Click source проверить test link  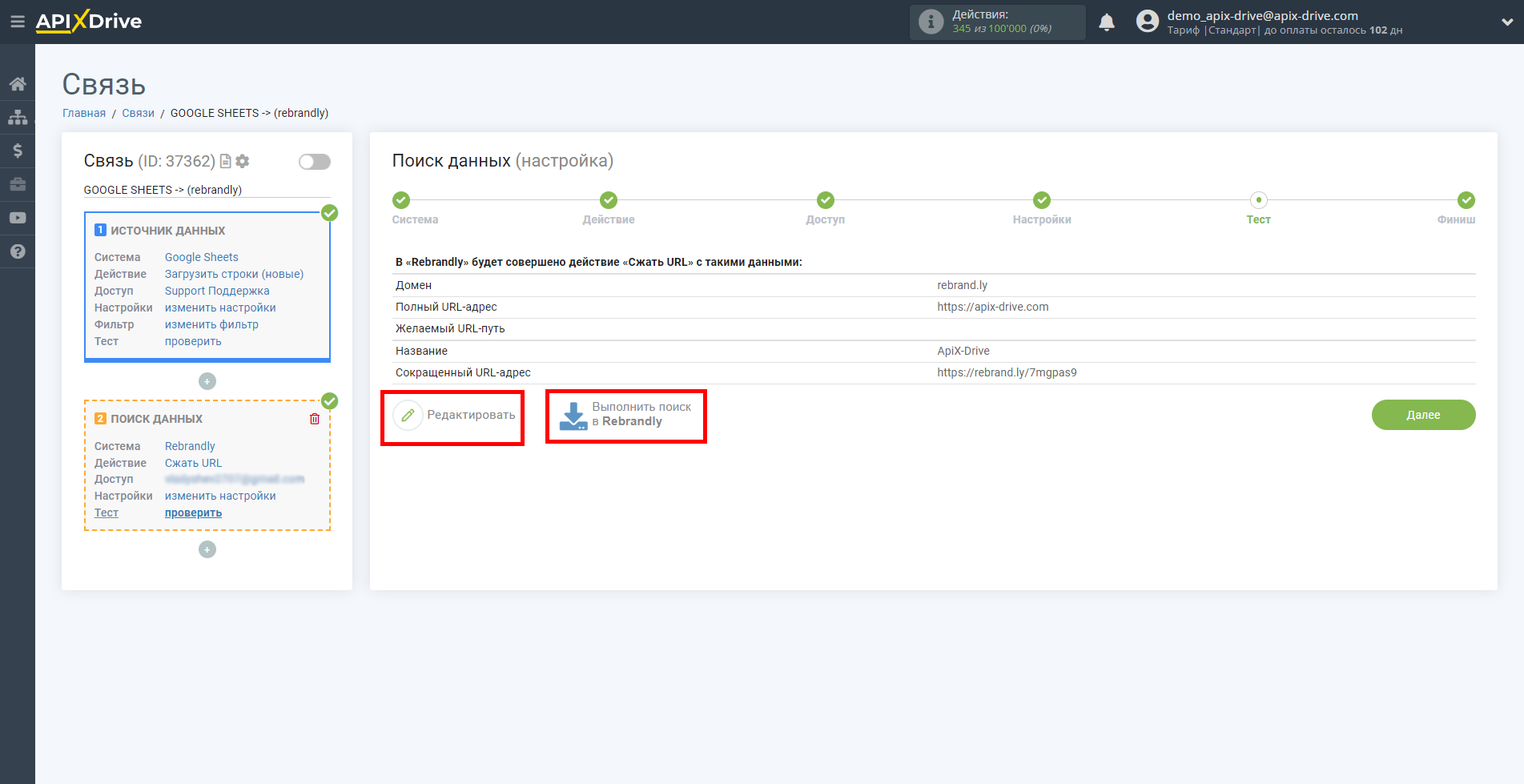coord(193,341)
